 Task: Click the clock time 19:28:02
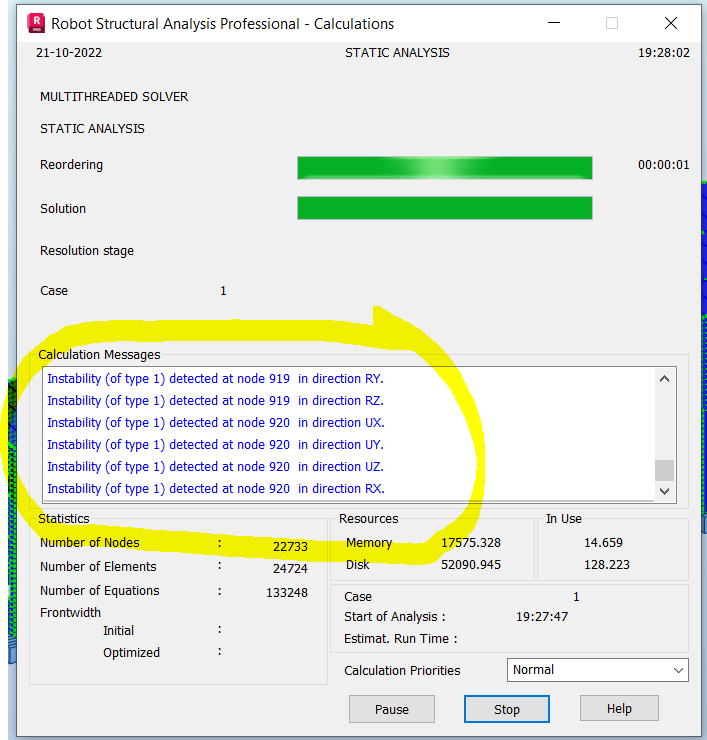point(664,52)
